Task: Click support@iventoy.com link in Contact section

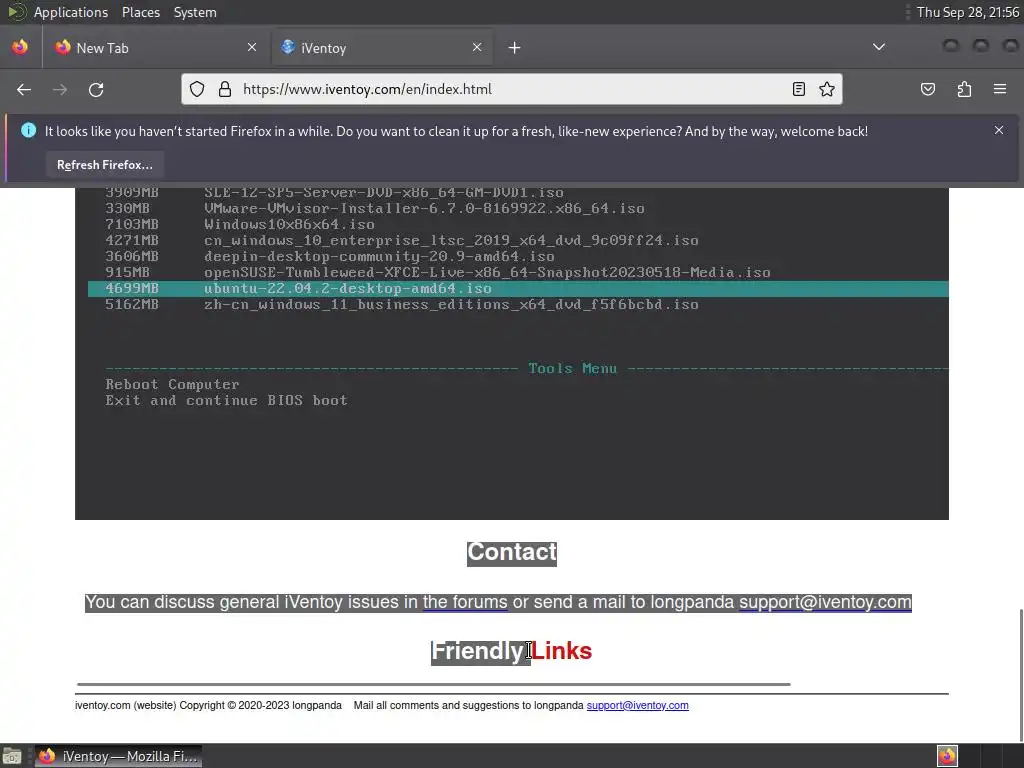Action: [x=825, y=602]
